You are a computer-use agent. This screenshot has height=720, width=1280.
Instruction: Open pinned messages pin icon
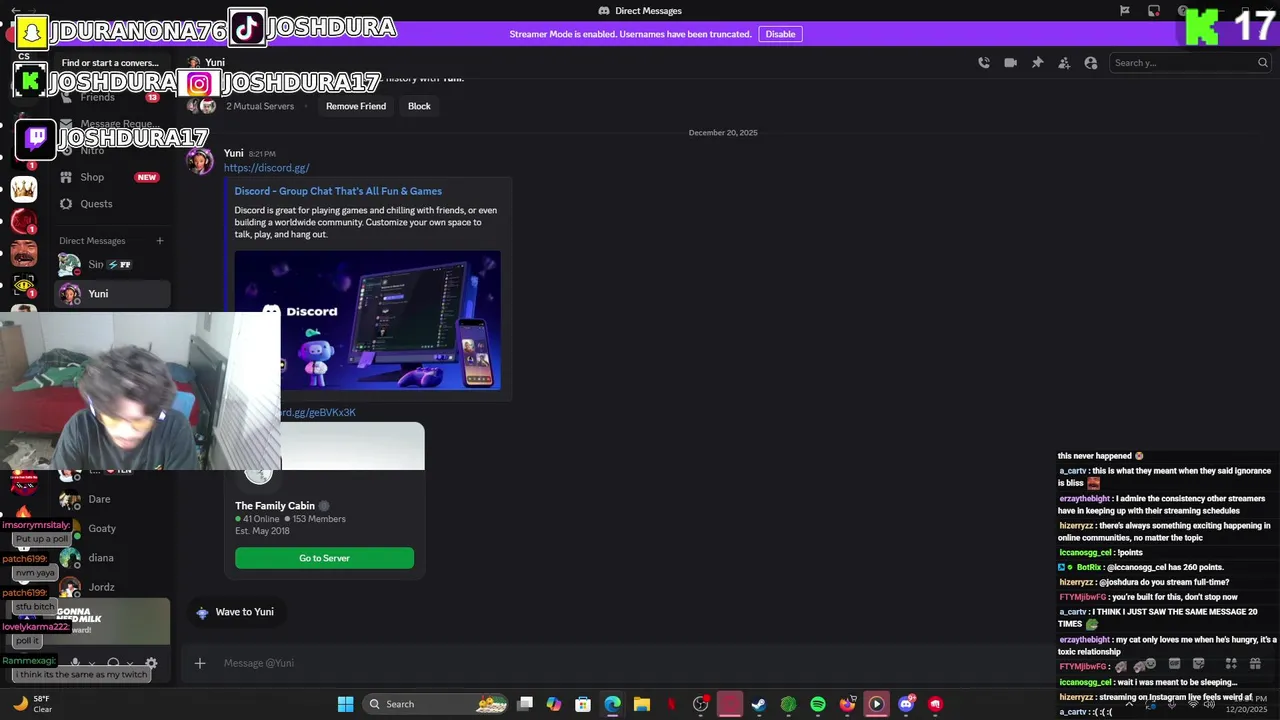coord(1038,63)
